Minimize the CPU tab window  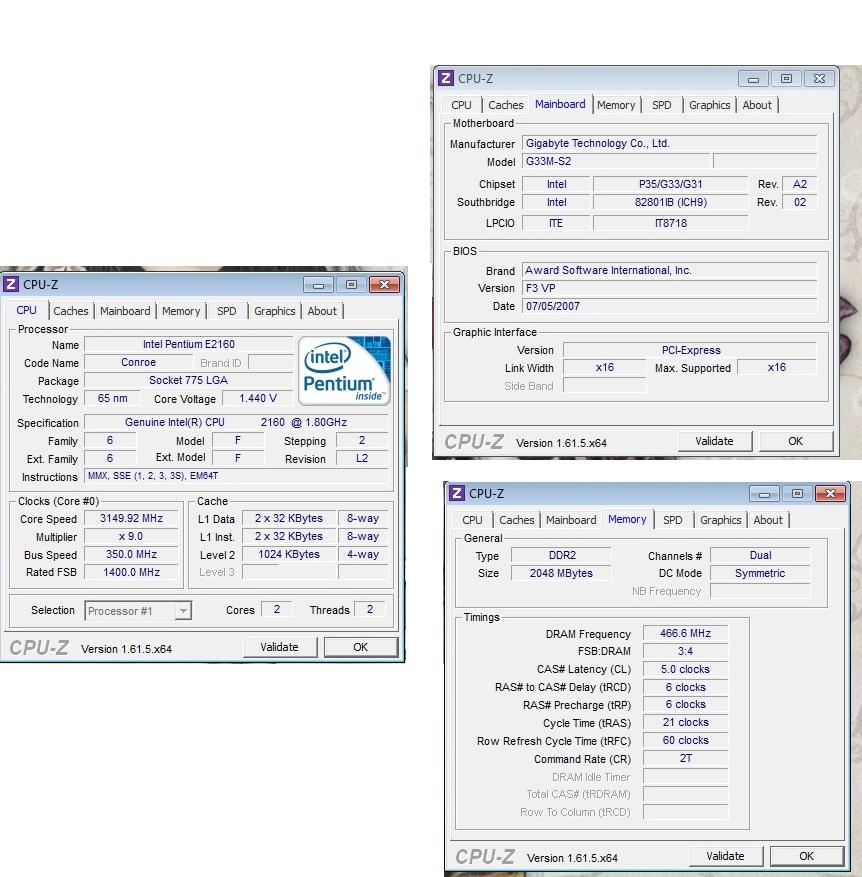point(318,285)
